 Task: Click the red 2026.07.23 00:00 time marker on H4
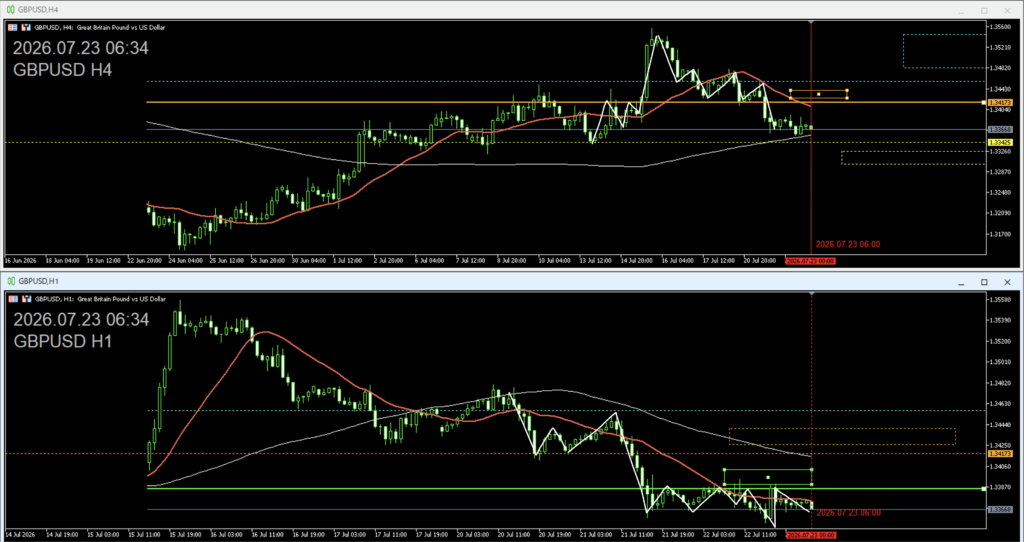pos(810,261)
